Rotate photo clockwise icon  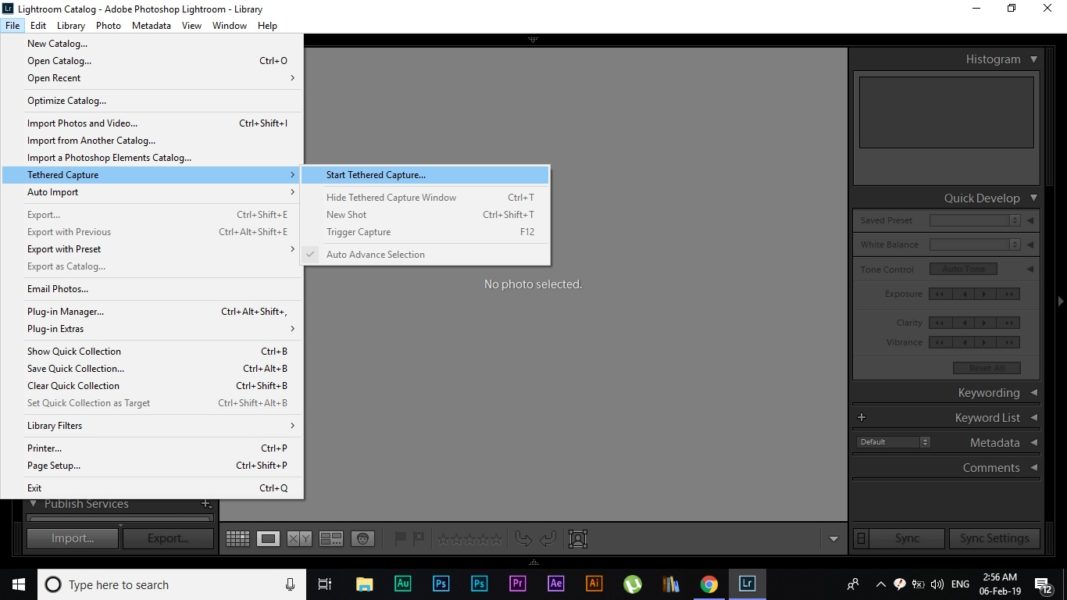548,539
